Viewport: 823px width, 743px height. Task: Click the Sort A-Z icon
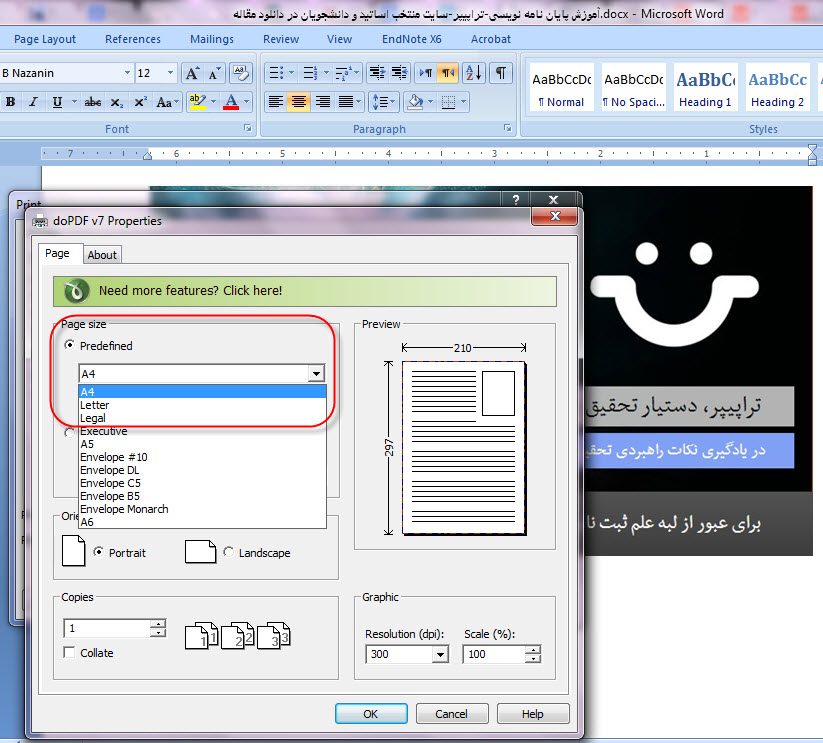(x=474, y=73)
